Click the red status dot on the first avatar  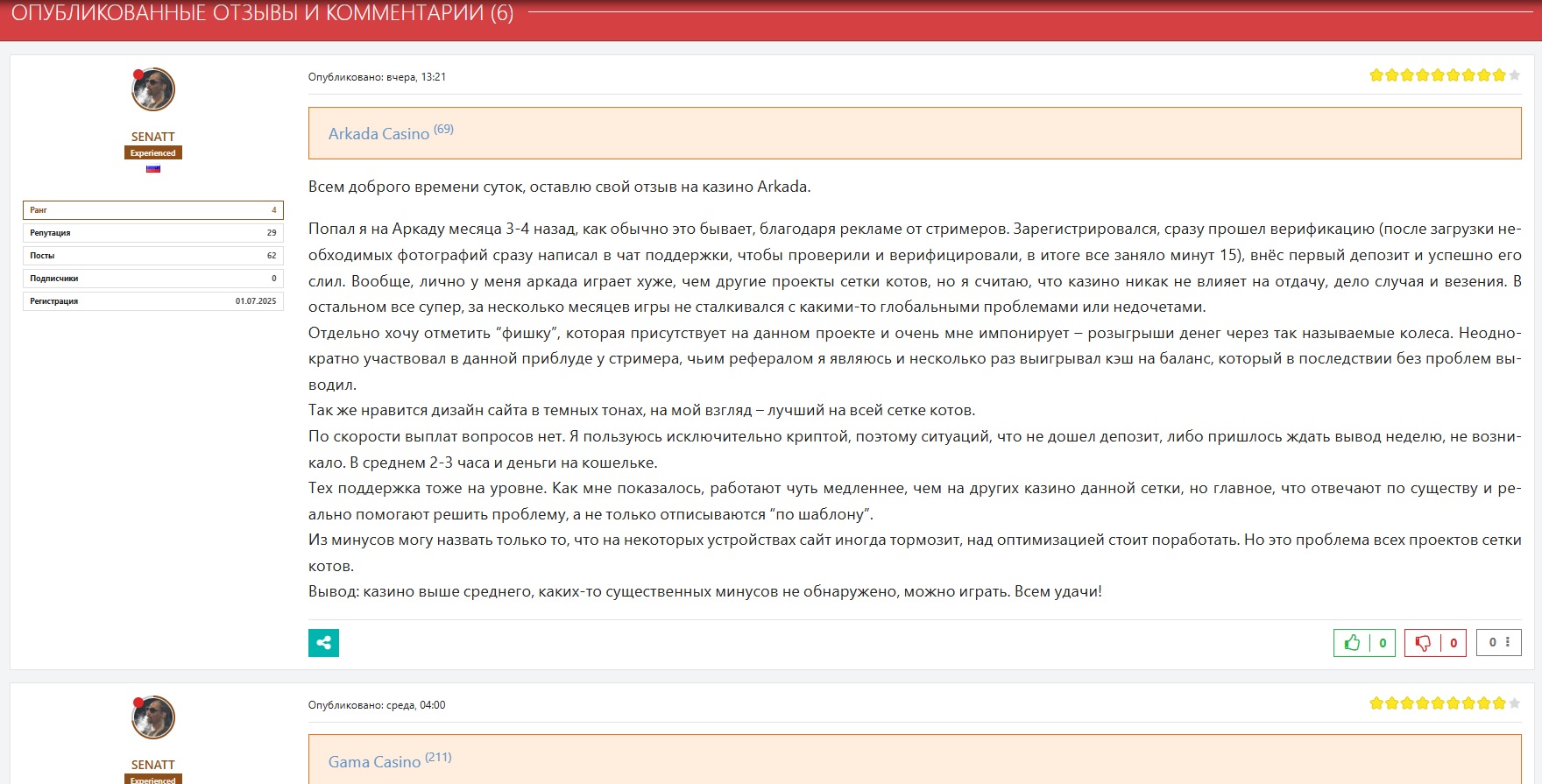138,74
